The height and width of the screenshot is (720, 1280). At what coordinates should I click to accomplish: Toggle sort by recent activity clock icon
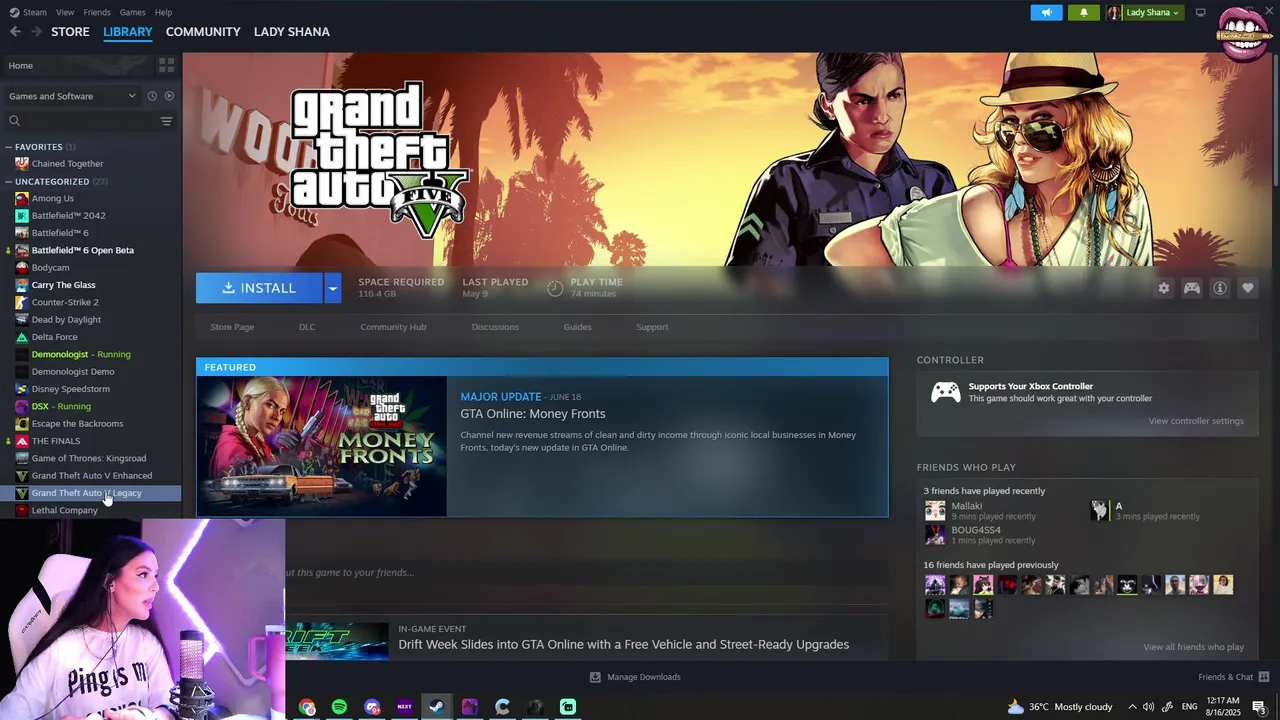tap(152, 96)
